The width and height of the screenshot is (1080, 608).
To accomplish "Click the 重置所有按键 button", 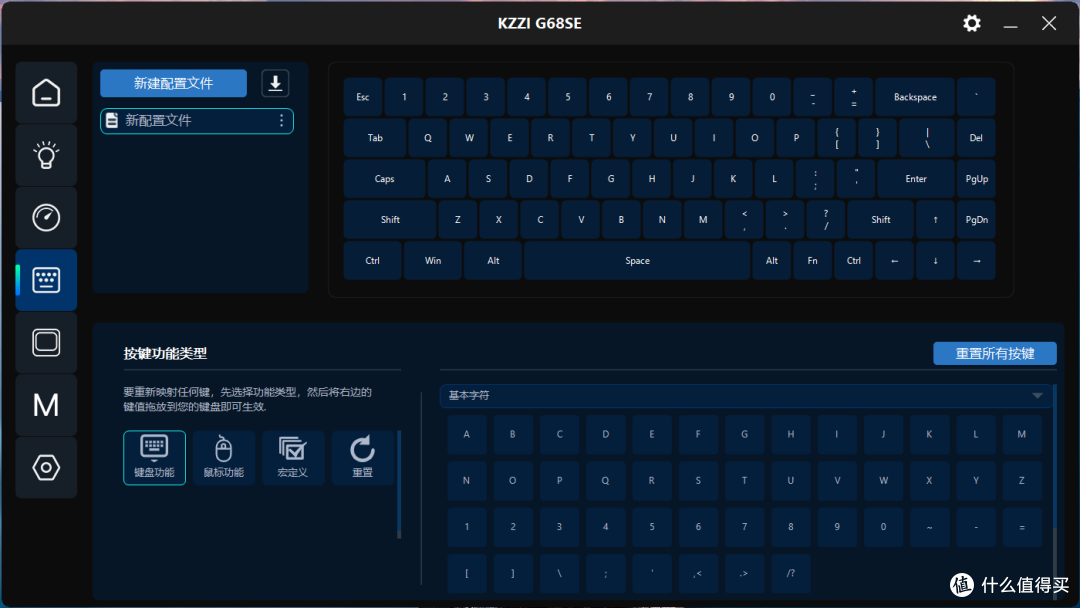I will pyautogui.click(x=994, y=354).
